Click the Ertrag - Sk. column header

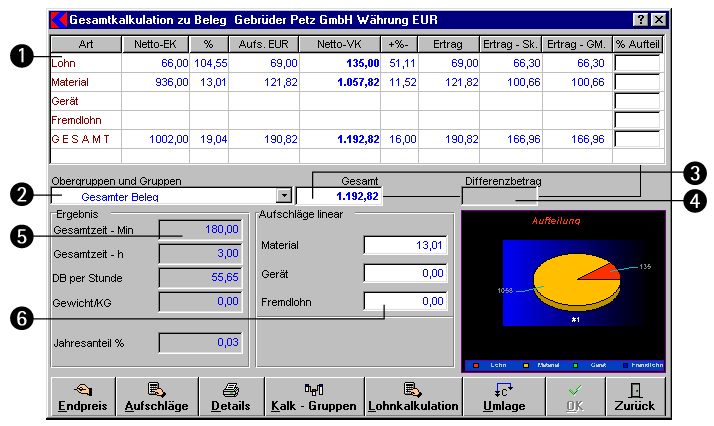coord(510,44)
